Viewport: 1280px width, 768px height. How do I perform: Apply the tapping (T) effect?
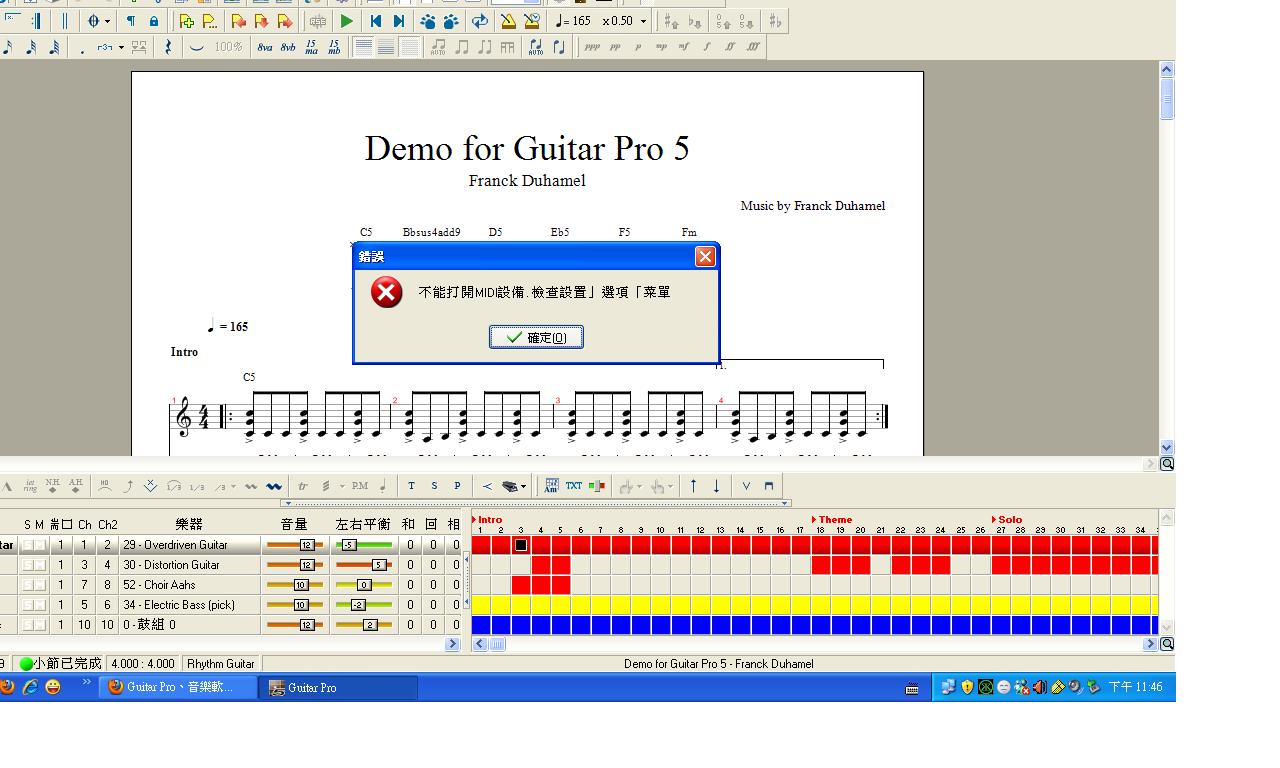(411, 486)
